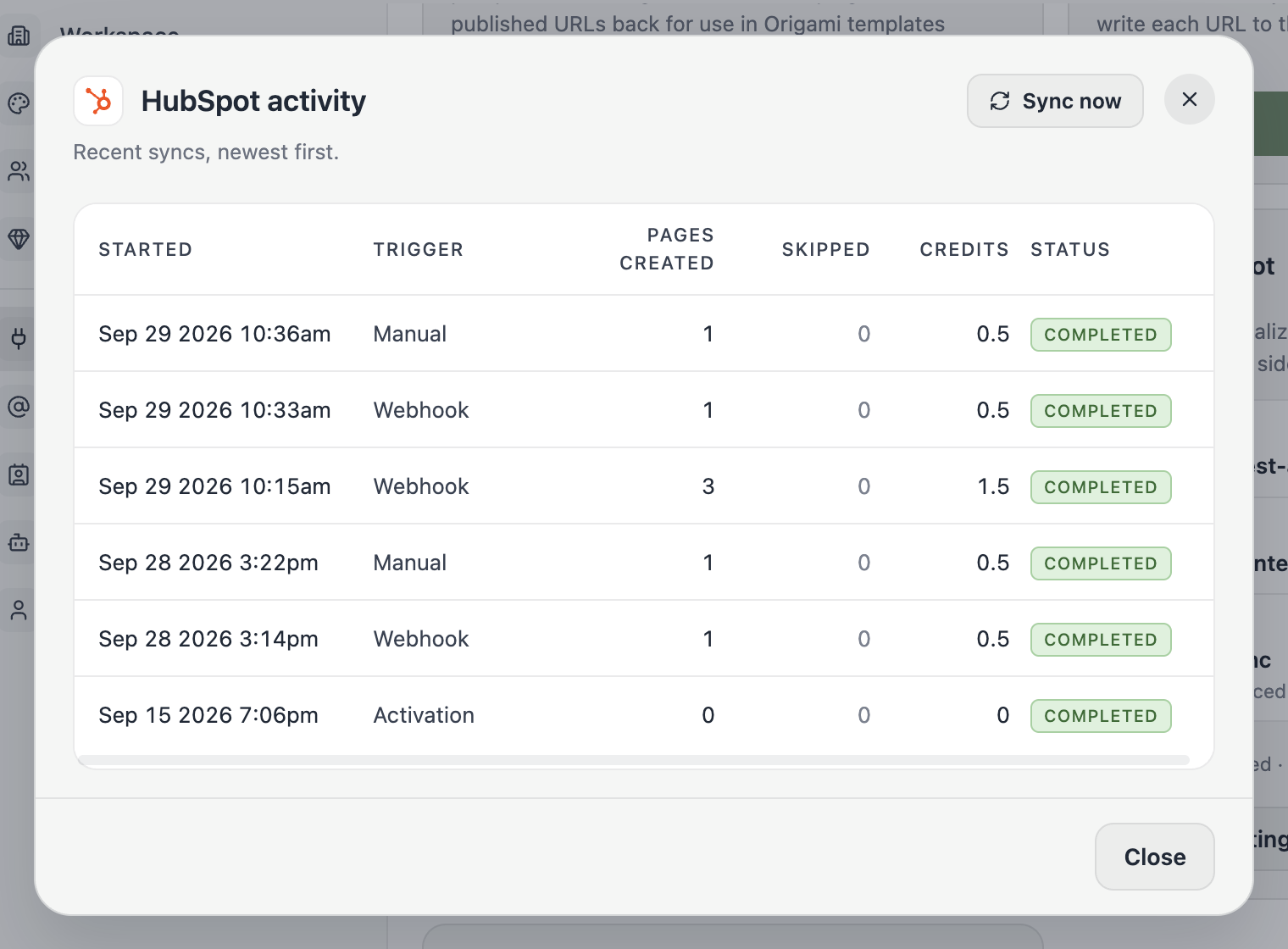
Task: Open the users group icon in sidebar
Action: (19, 171)
